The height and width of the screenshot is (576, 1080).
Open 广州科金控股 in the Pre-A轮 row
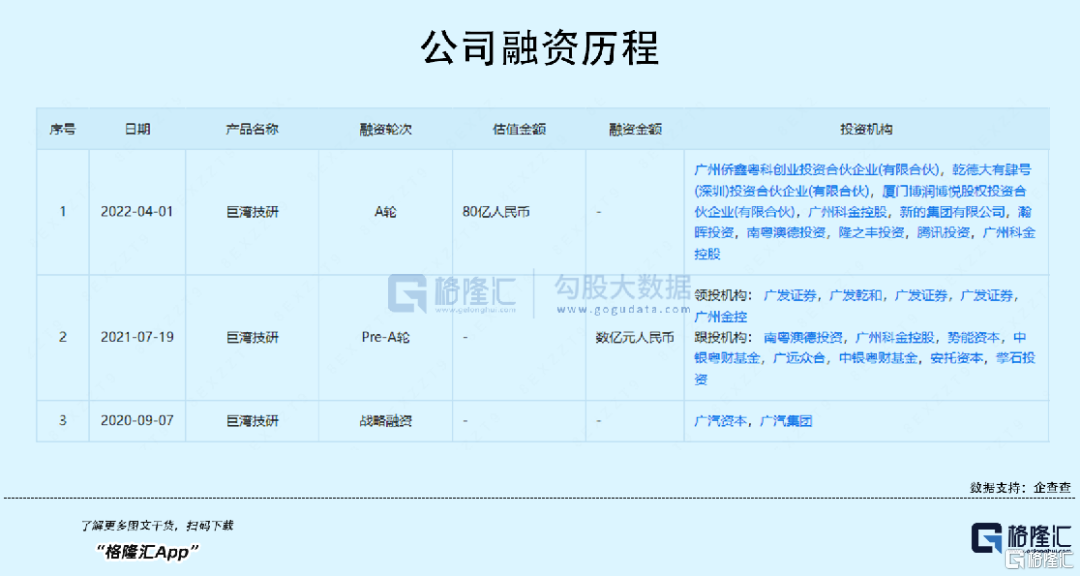895,338
